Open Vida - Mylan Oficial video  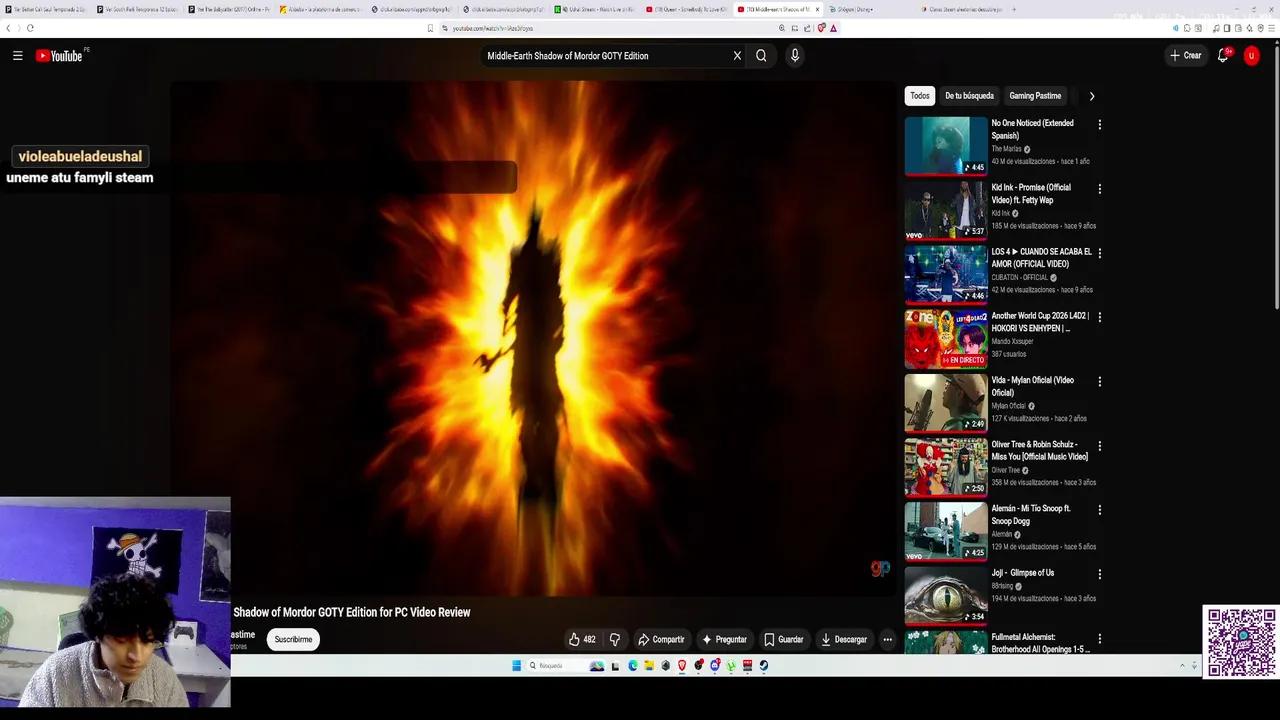pyautogui.click(x=946, y=402)
